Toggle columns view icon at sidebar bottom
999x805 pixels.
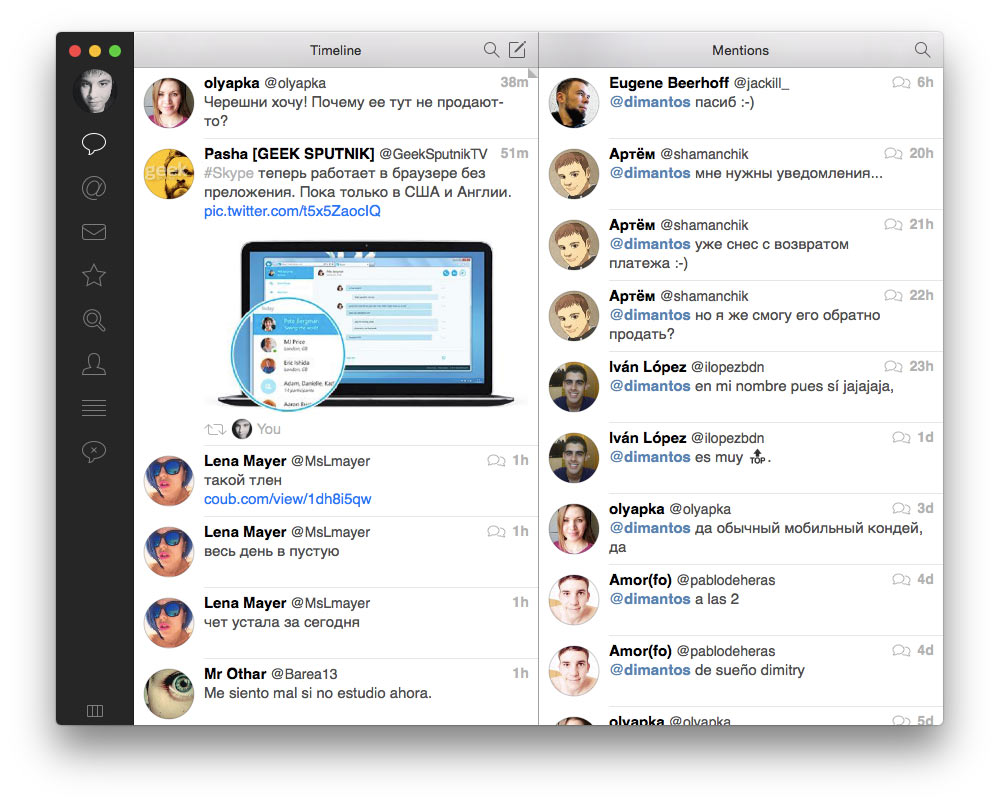coord(94,711)
